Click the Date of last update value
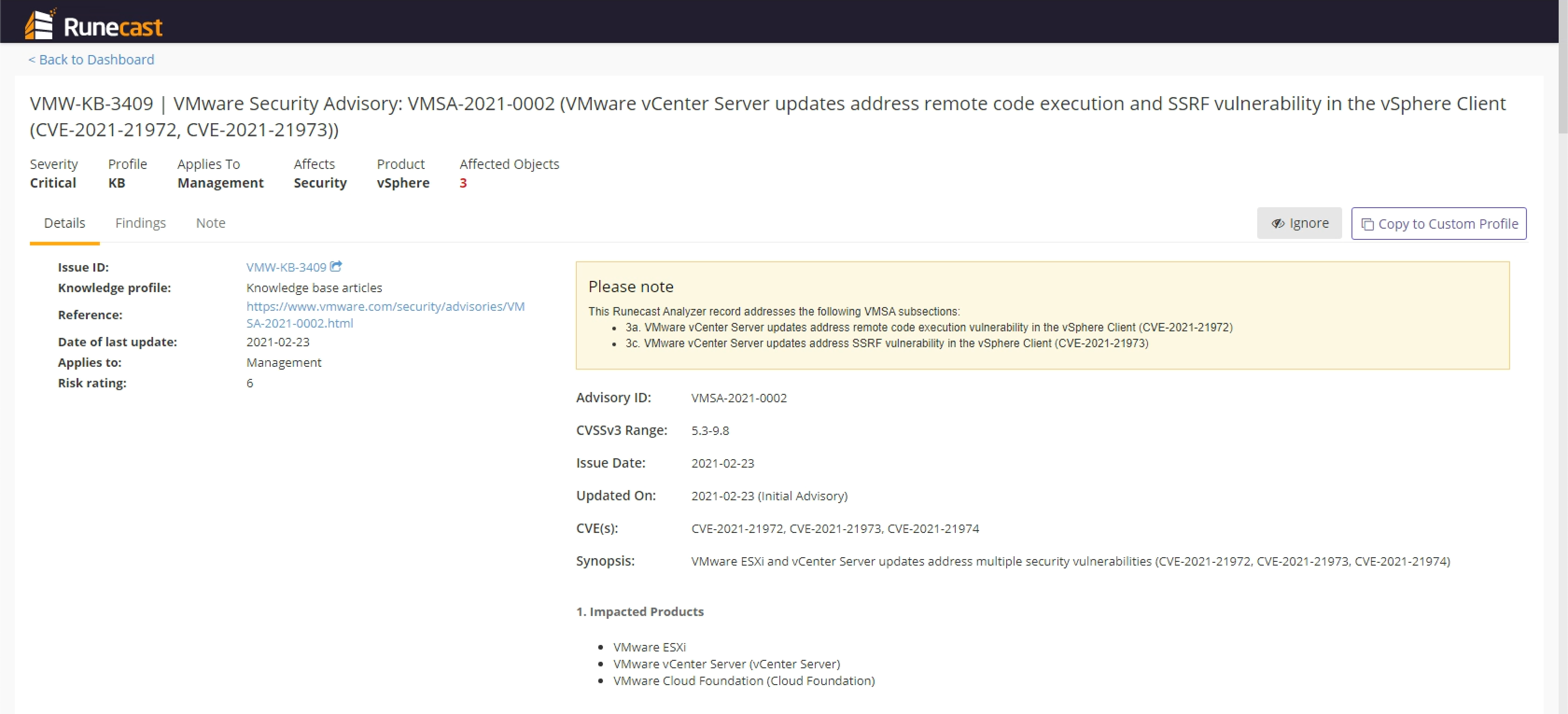 [278, 342]
